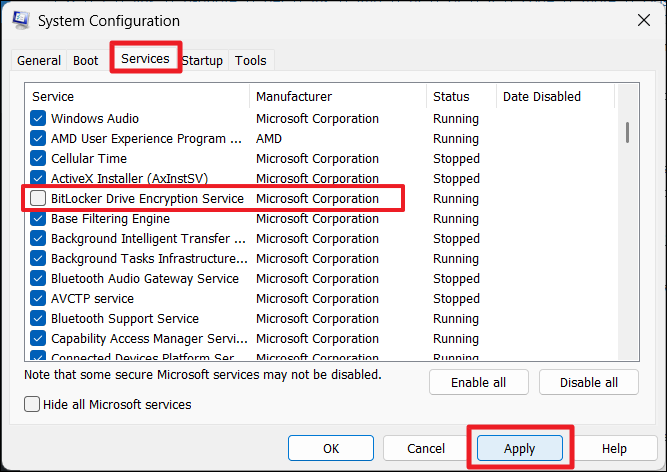Confirm with the OK button

331,449
